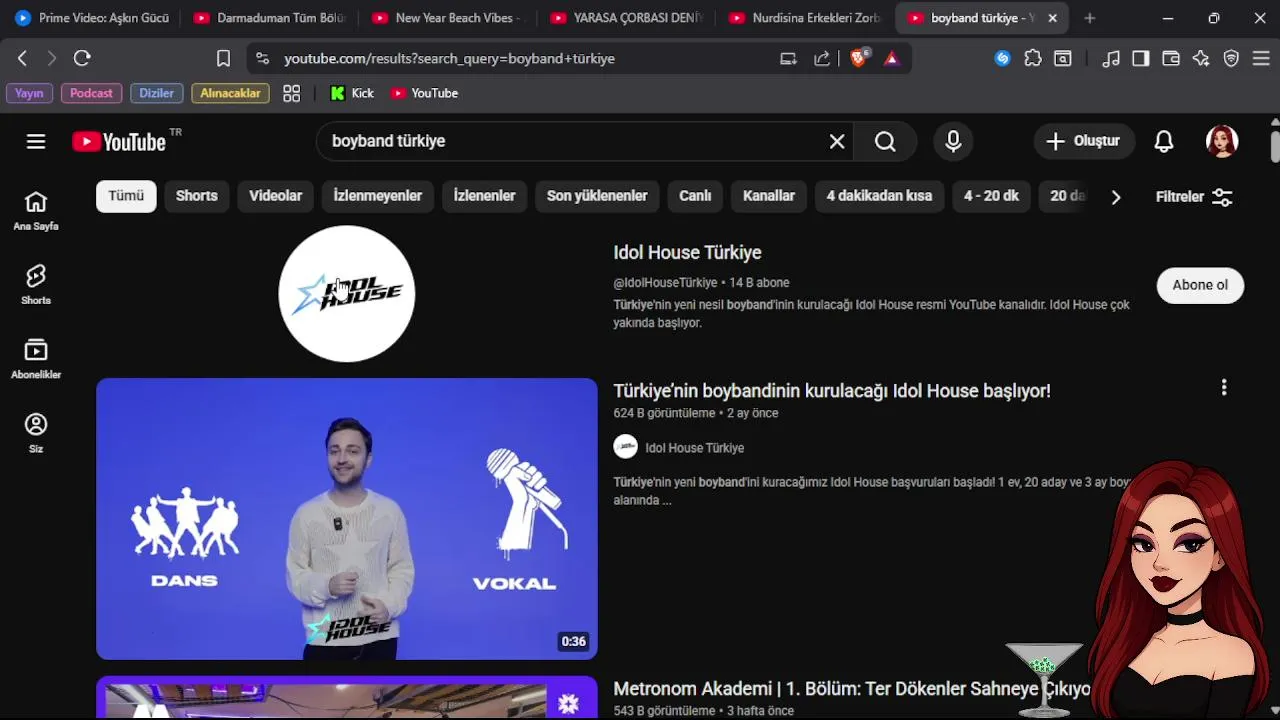This screenshot has height=720, width=1280.
Task: Switch to the Prime Video browser tab
Action: click(x=91, y=18)
